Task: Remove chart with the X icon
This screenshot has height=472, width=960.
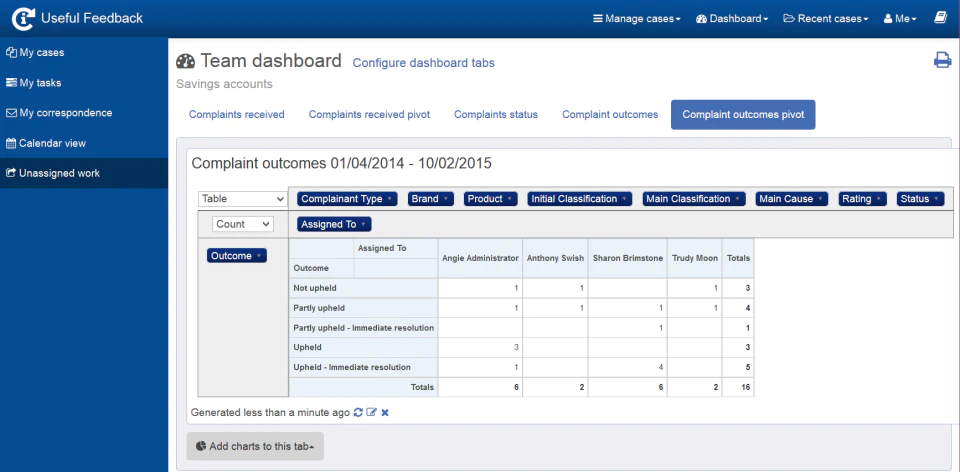Action: (x=385, y=413)
